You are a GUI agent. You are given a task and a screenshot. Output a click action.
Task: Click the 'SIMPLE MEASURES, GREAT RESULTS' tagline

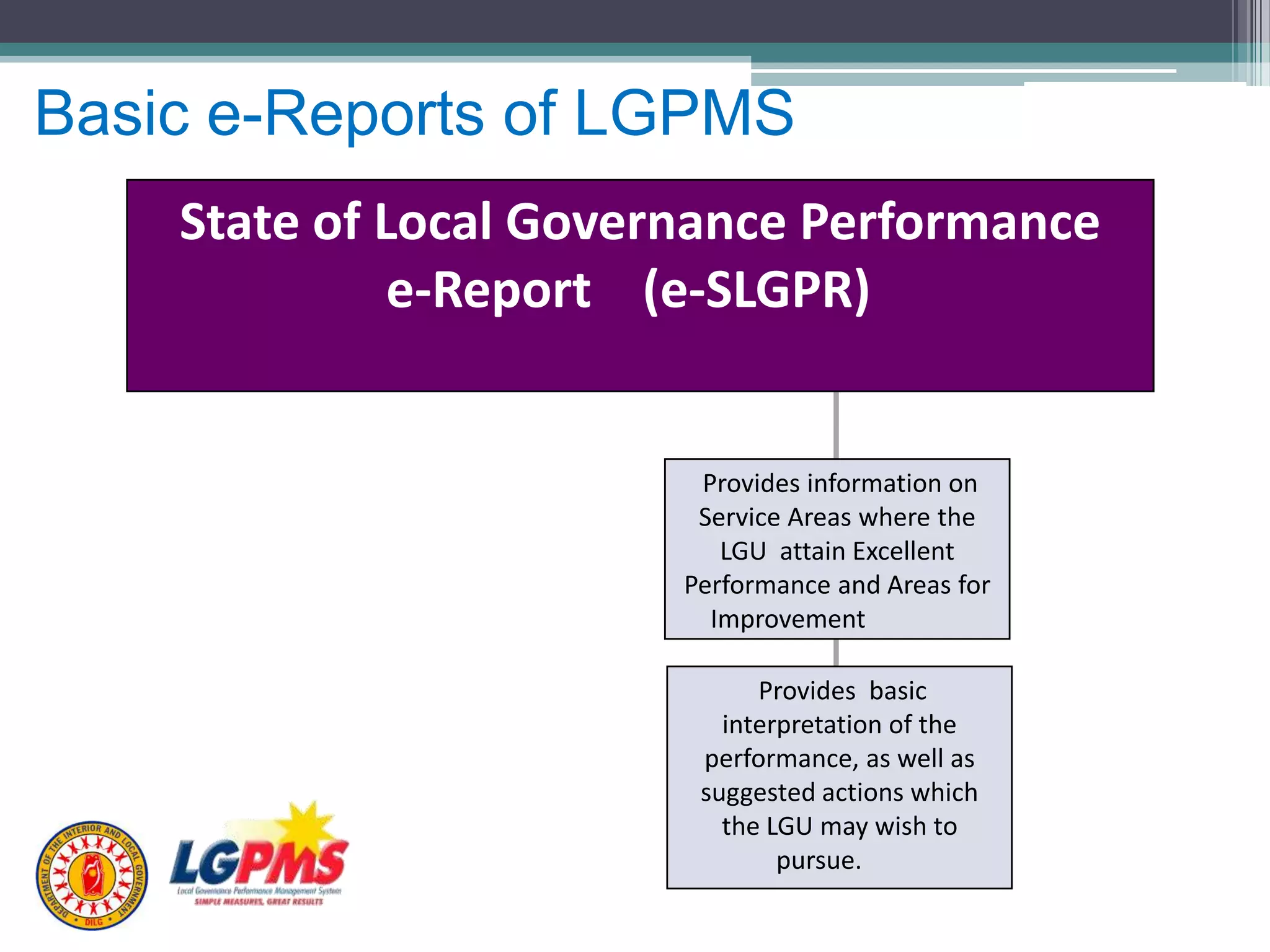[259, 902]
